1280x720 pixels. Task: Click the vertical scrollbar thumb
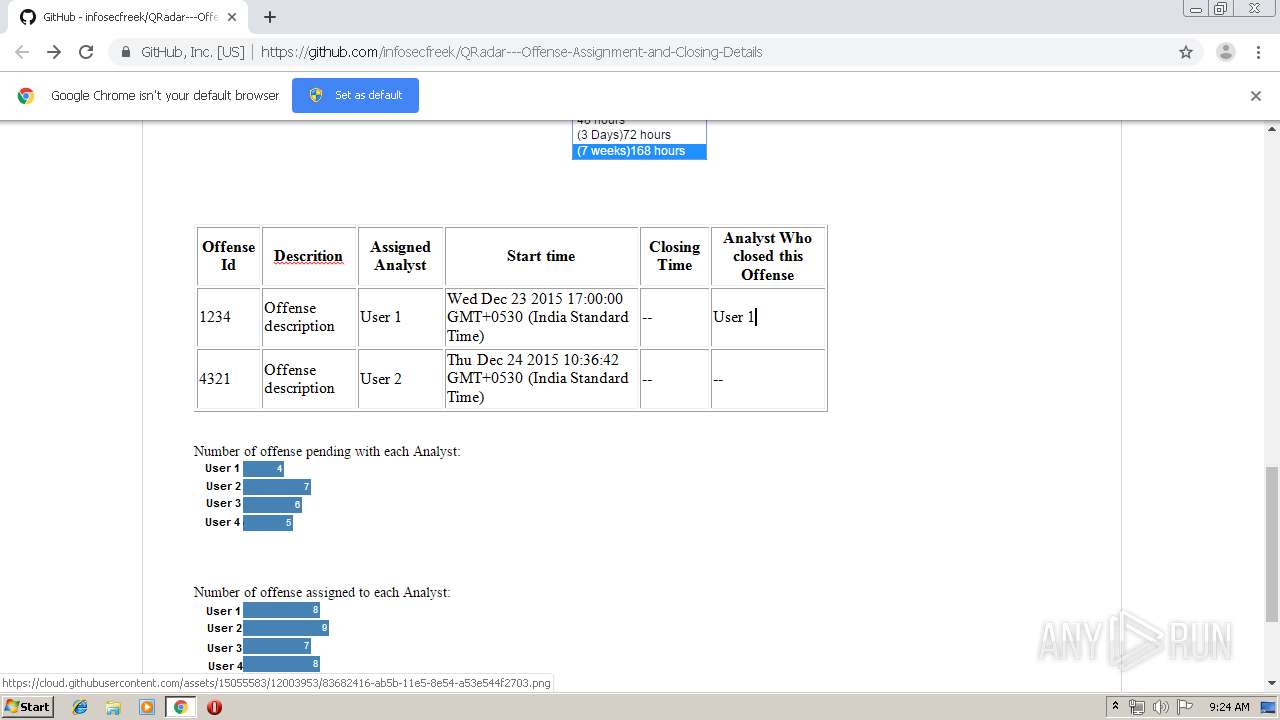coord(1272,543)
